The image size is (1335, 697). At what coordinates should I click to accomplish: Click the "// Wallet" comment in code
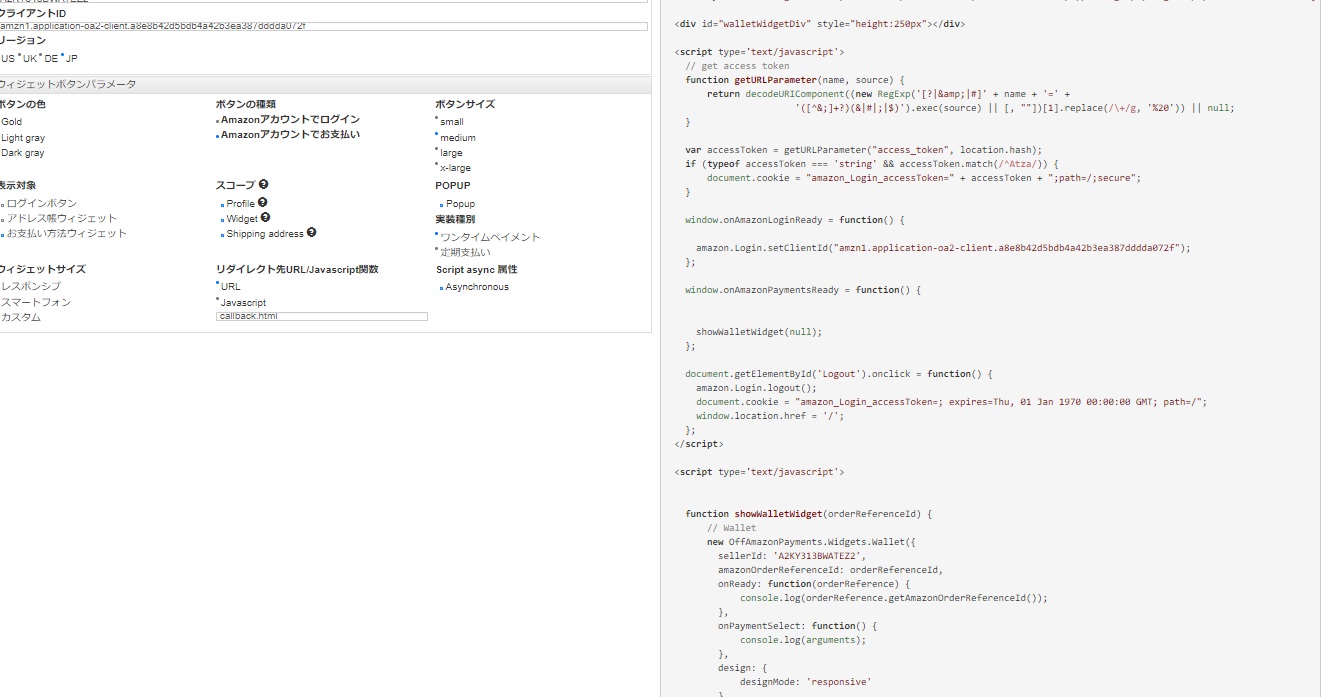[x=732, y=527]
